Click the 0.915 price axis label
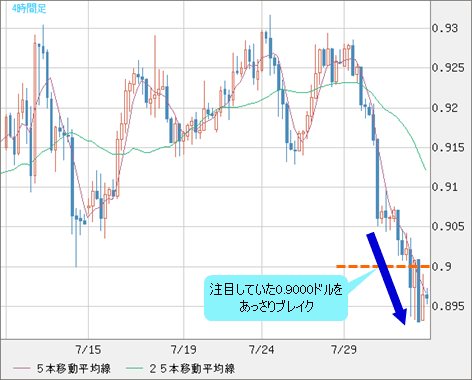The height and width of the screenshot is (380, 472). (x=448, y=147)
